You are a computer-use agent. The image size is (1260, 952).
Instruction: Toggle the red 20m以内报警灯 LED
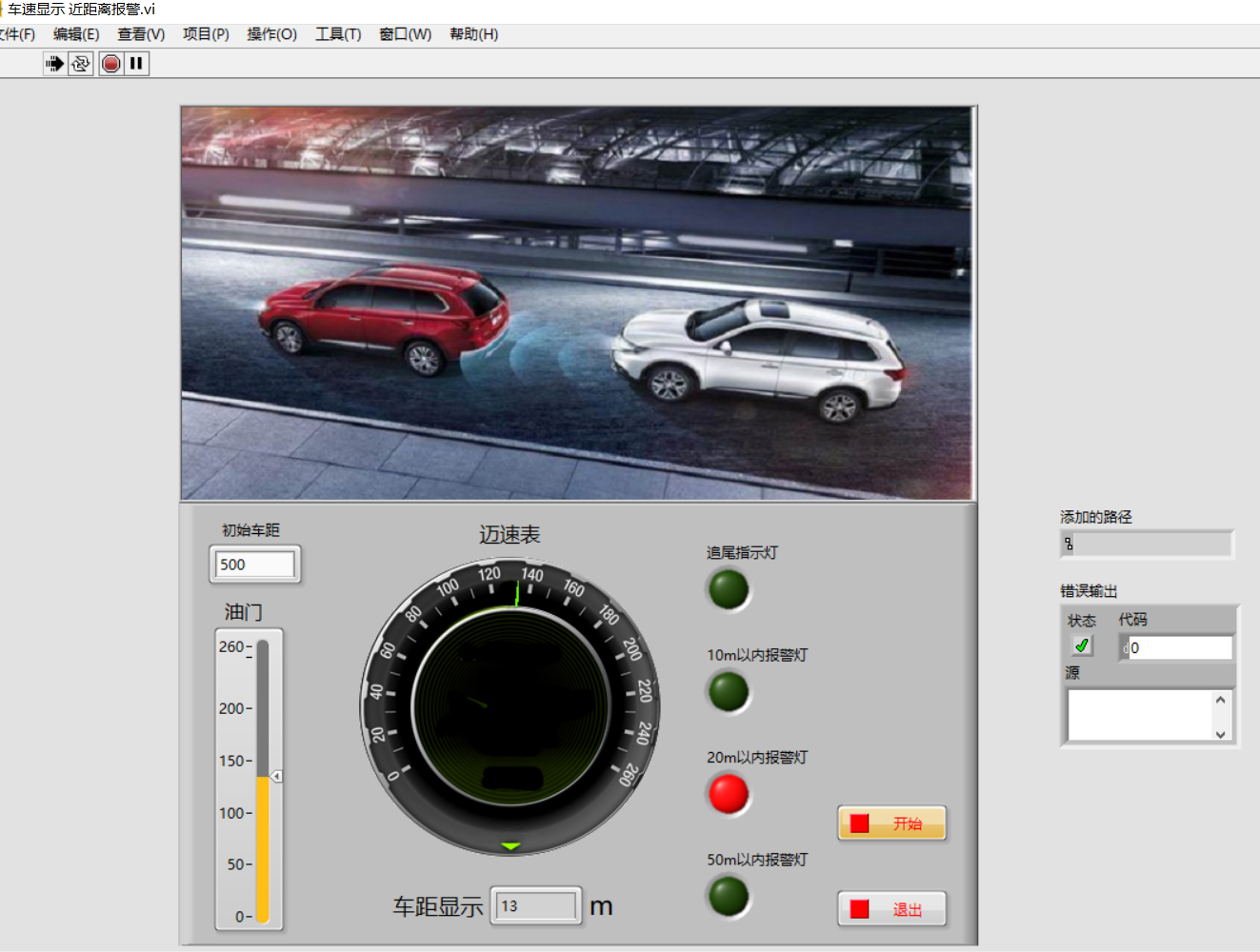(x=729, y=794)
